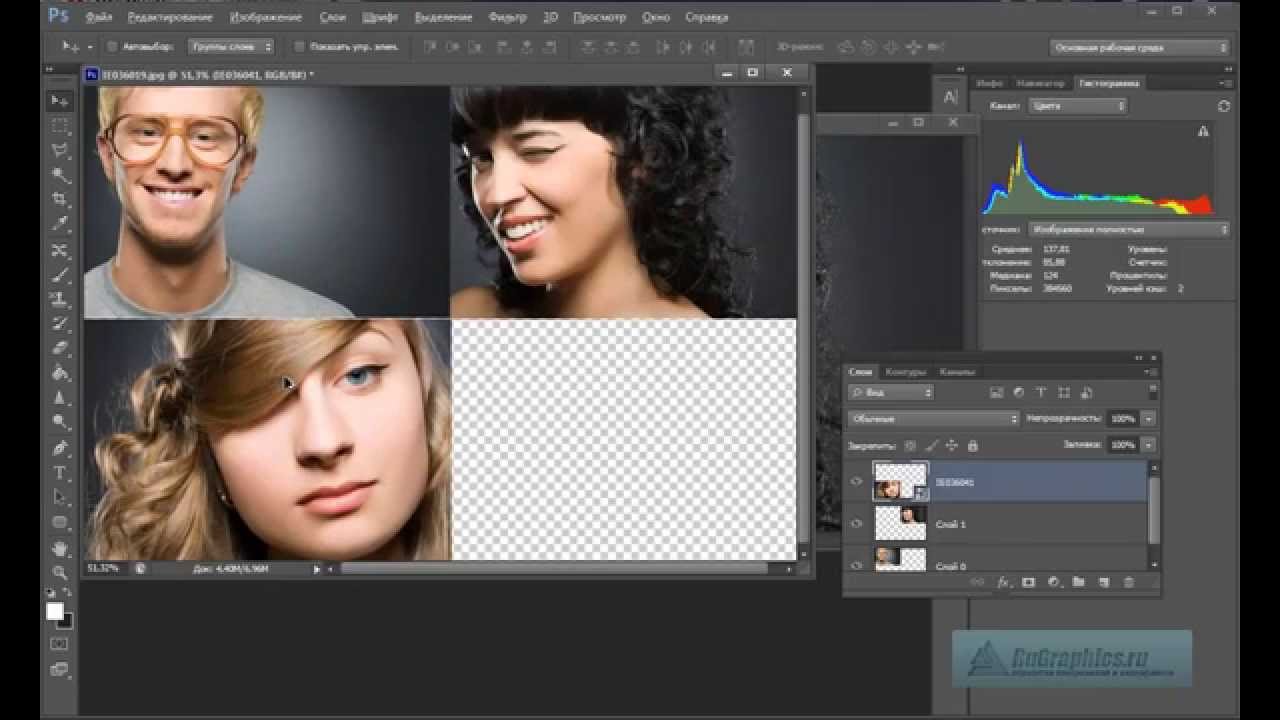Select the Eyedropper tool
The width and height of the screenshot is (1280, 720).
click(60, 225)
